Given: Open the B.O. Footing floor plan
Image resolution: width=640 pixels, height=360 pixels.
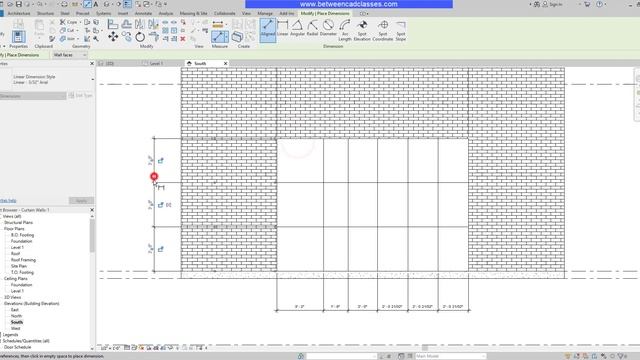Looking at the screenshot, I should (22, 235).
